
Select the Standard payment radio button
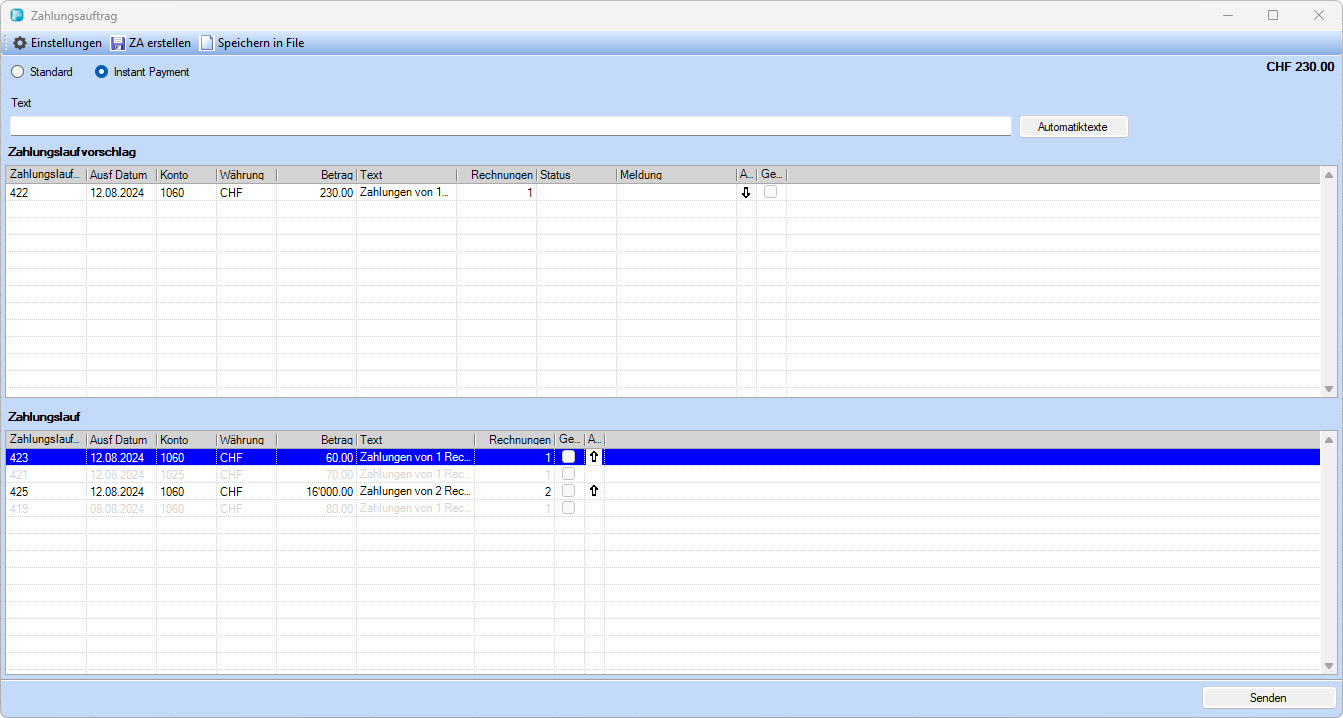[x=18, y=72]
